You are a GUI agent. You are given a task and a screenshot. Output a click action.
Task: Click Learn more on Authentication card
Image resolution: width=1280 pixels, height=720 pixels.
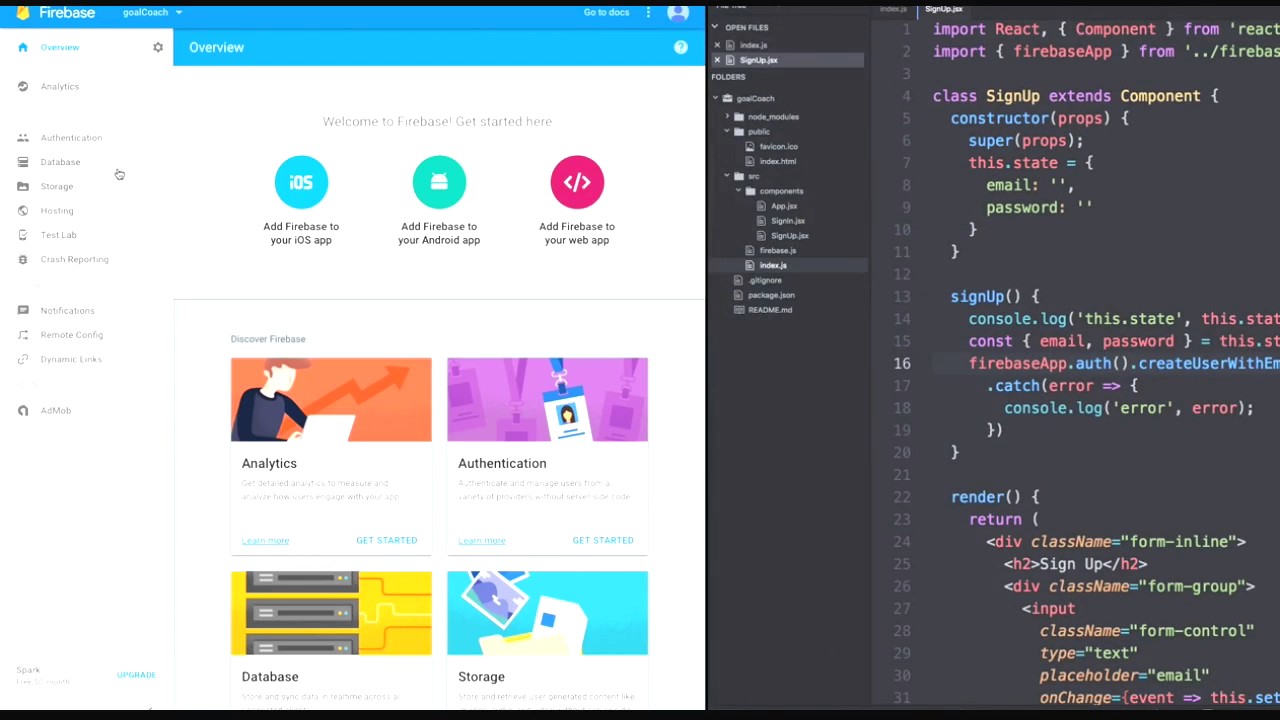pyautogui.click(x=482, y=541)
